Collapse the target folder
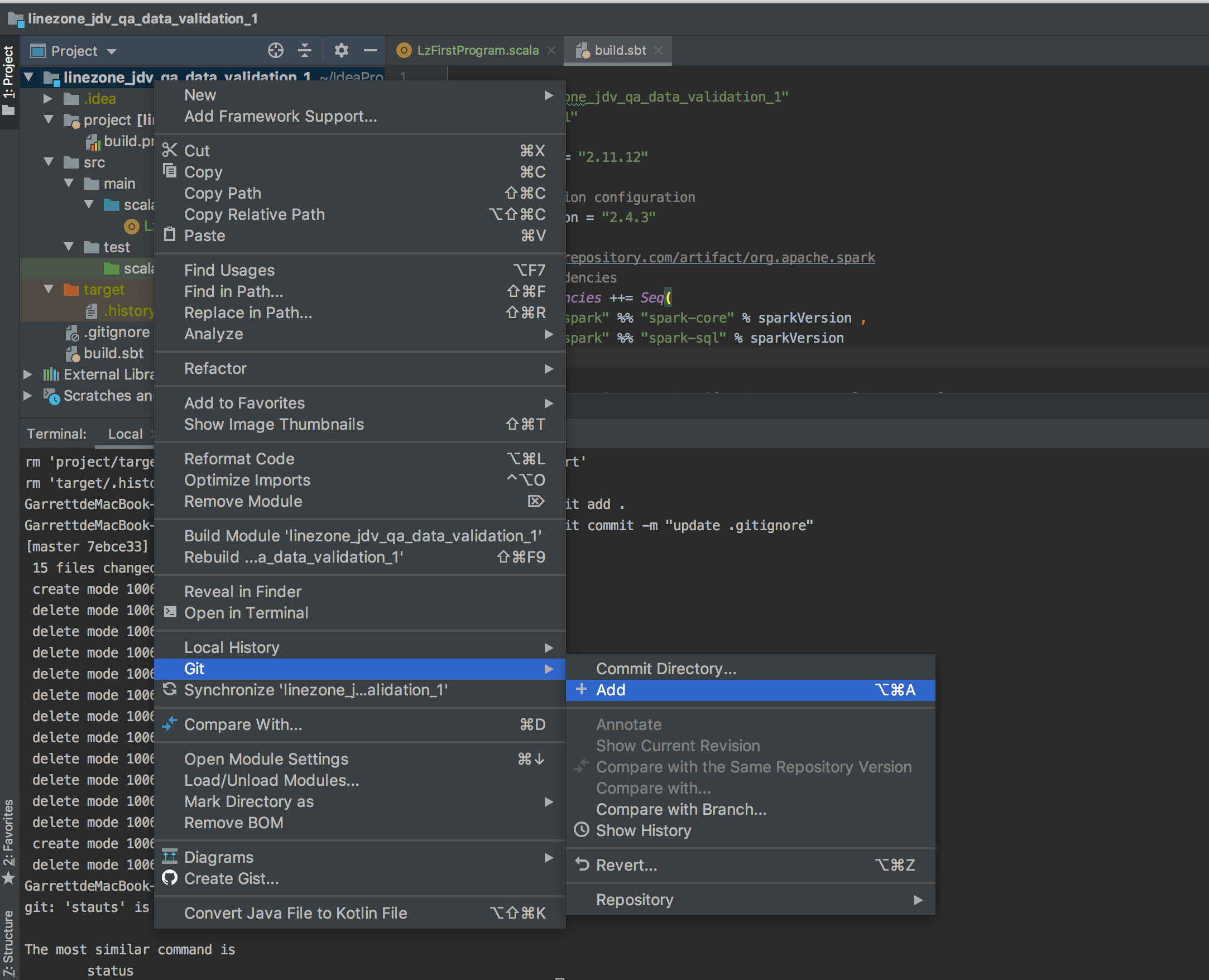This screenshot has height=980, width=1209. [x=49, y=290]
